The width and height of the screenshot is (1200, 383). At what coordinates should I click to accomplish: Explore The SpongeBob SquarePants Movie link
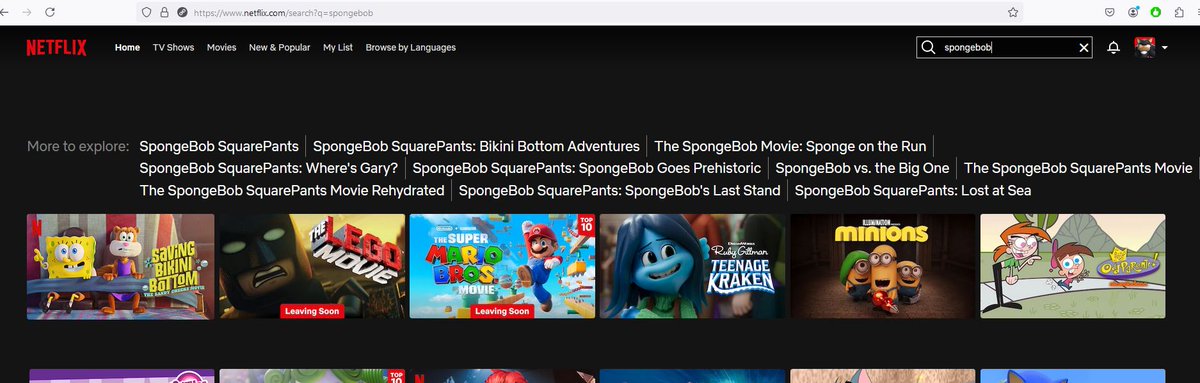(x=1078, y=168)
